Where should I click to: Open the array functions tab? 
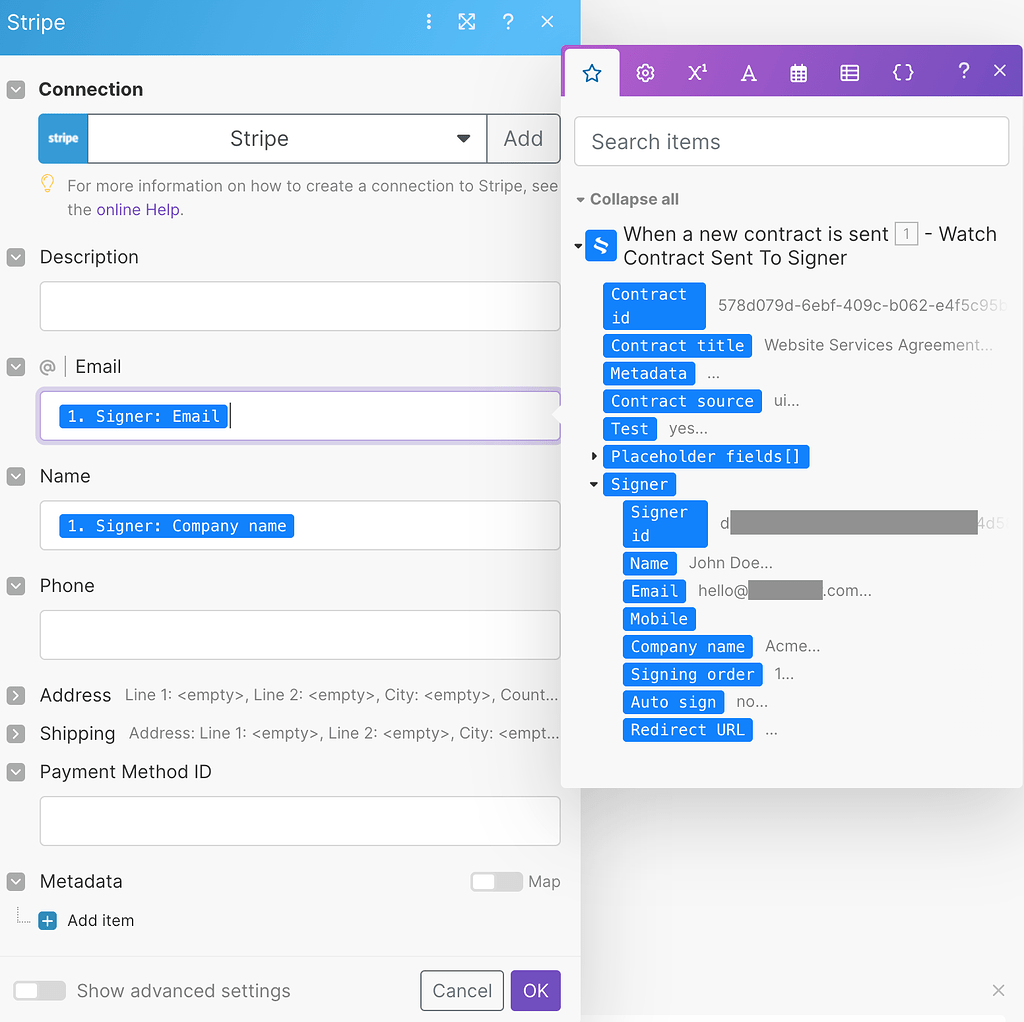point(849,72)
